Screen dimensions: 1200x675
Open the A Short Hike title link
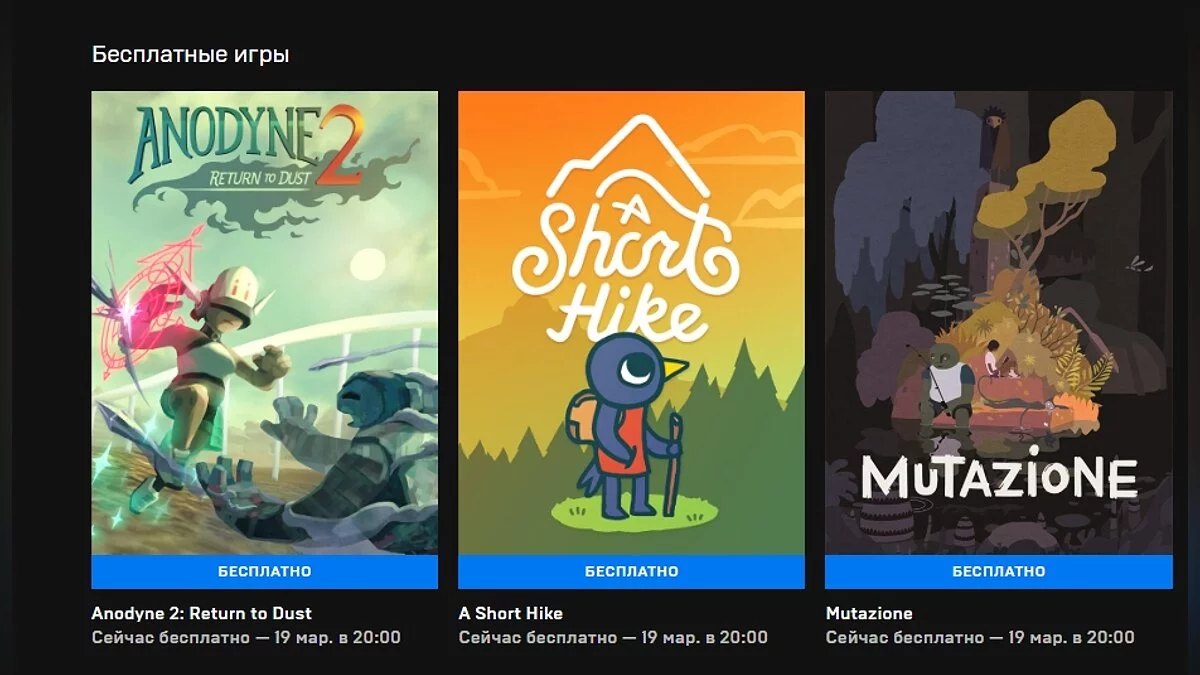click(x=511, y=613)
